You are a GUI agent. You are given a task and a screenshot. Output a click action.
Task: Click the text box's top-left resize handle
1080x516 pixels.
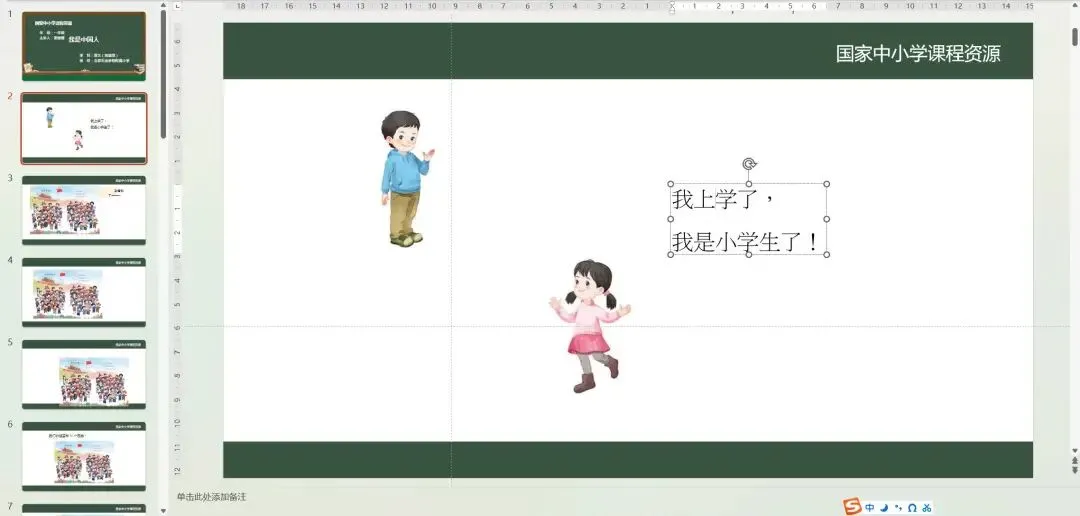(x=671, y=184)
